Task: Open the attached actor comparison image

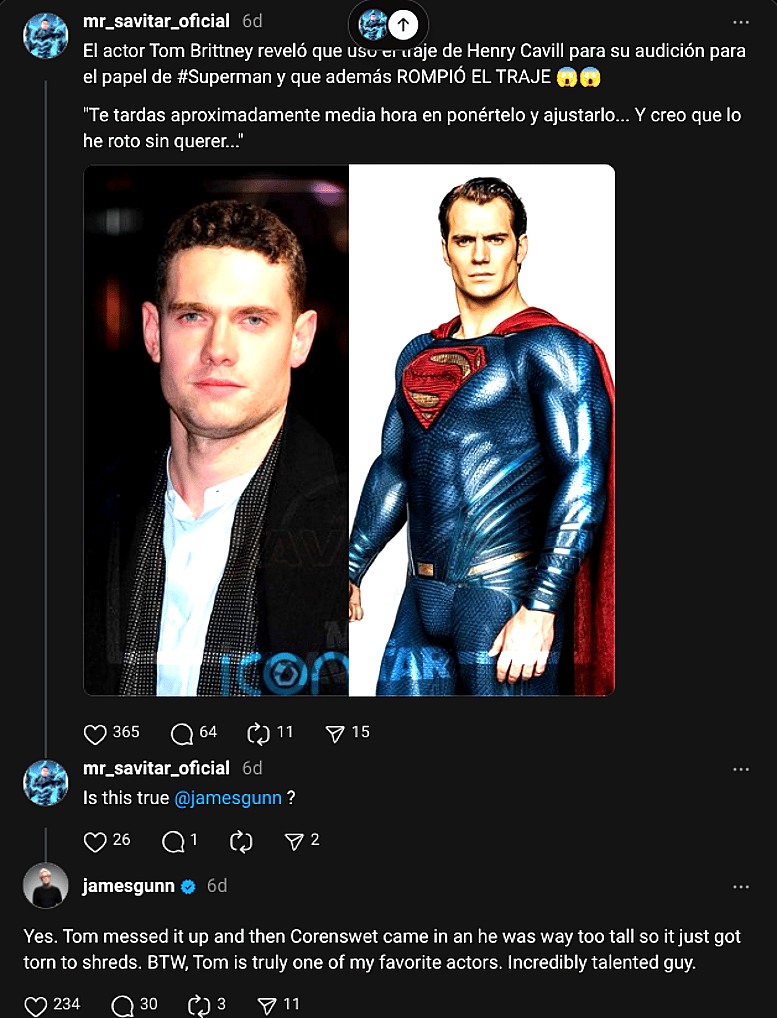Action: coord(349,430)
